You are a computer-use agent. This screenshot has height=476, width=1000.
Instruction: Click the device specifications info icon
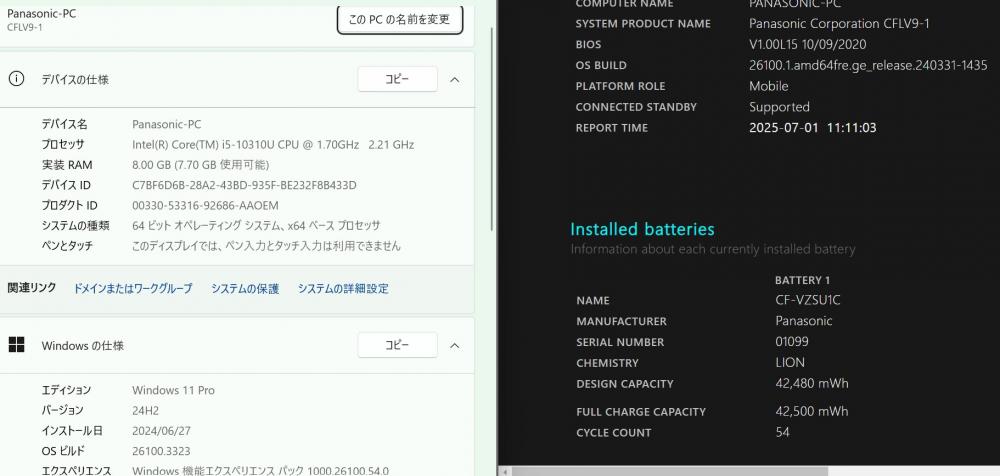coord(16,79)
